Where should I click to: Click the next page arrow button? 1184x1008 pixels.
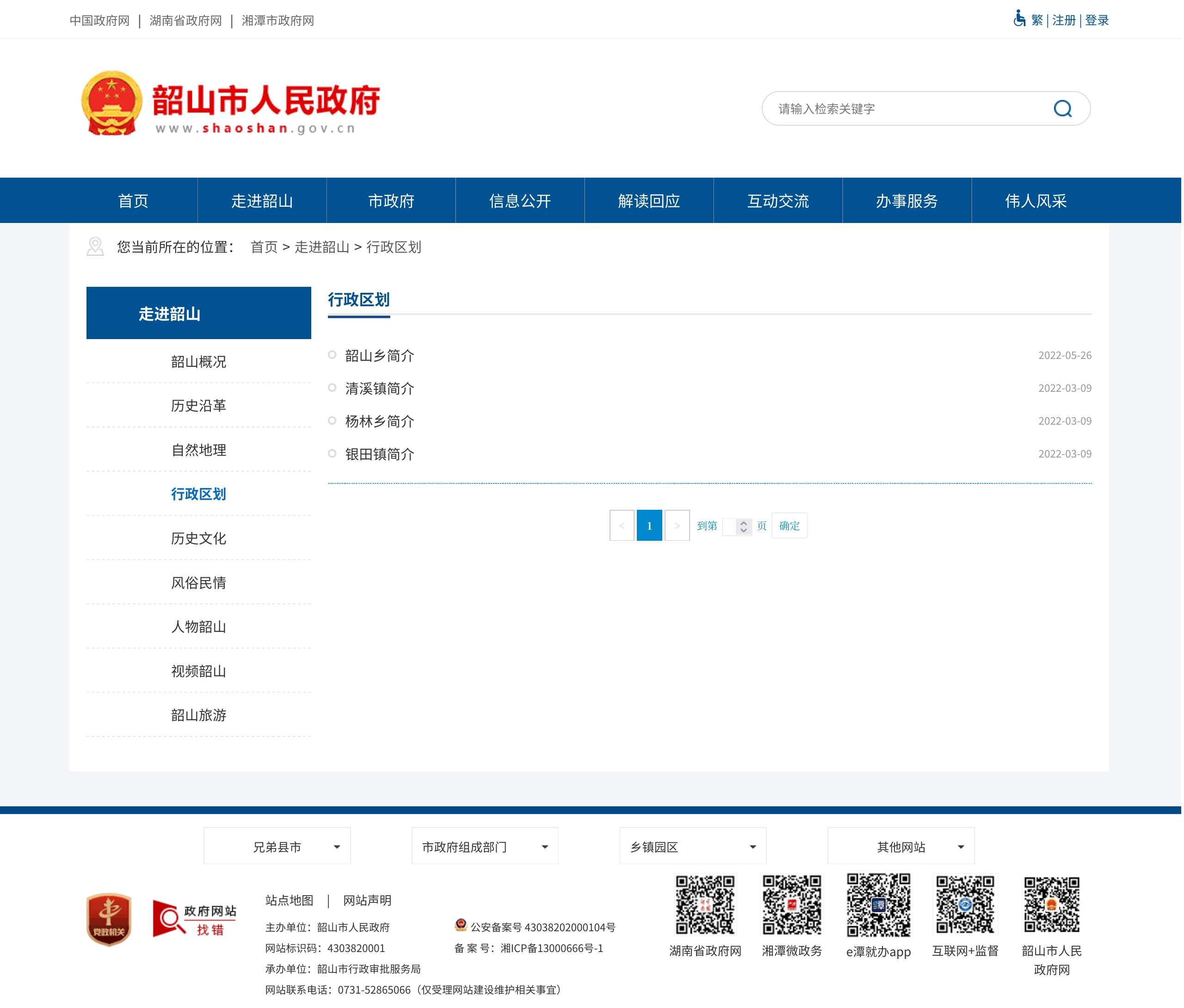677,525
